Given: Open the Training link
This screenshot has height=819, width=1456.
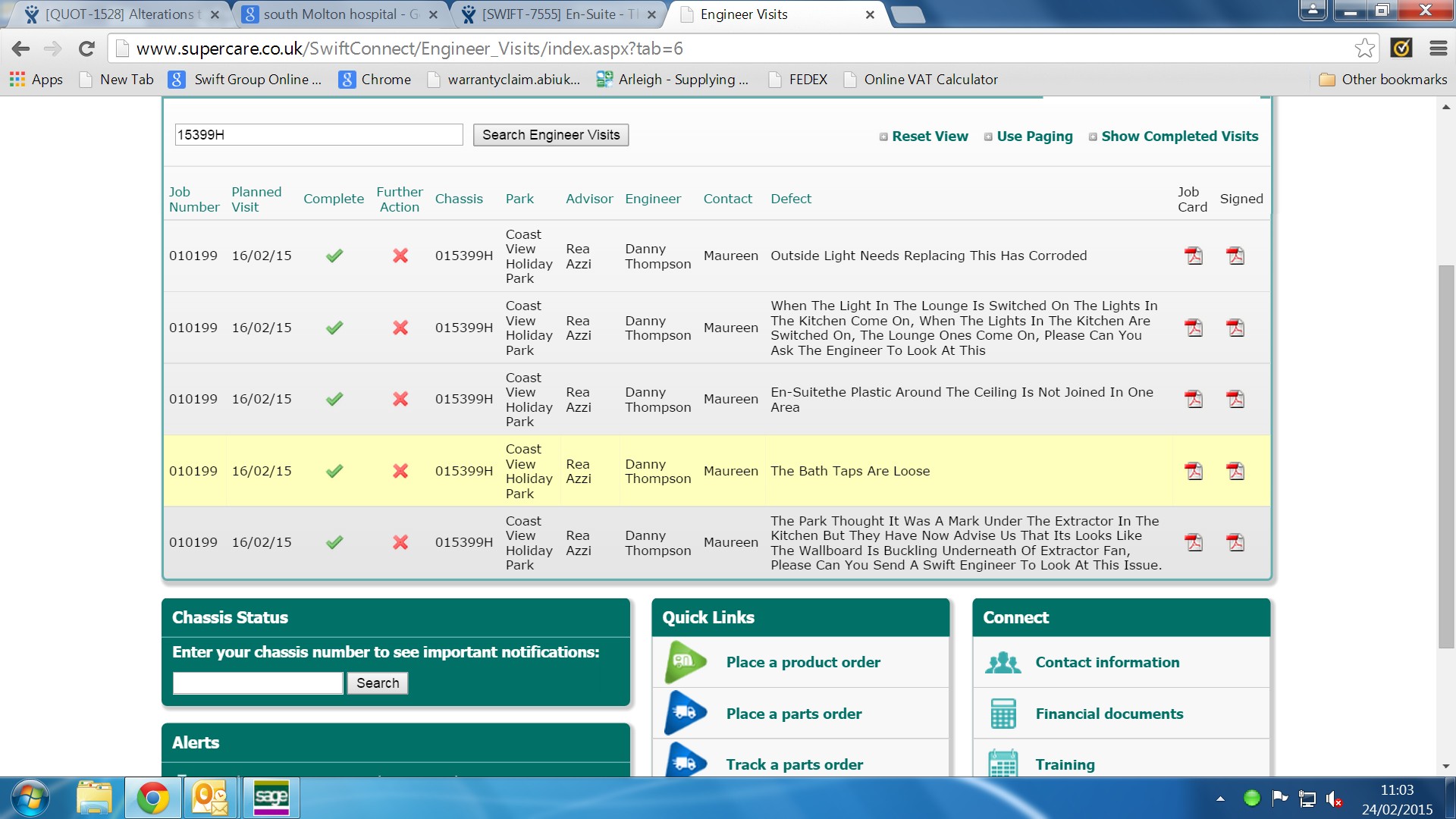Looking at the screenshot, I should [1065, 764].
